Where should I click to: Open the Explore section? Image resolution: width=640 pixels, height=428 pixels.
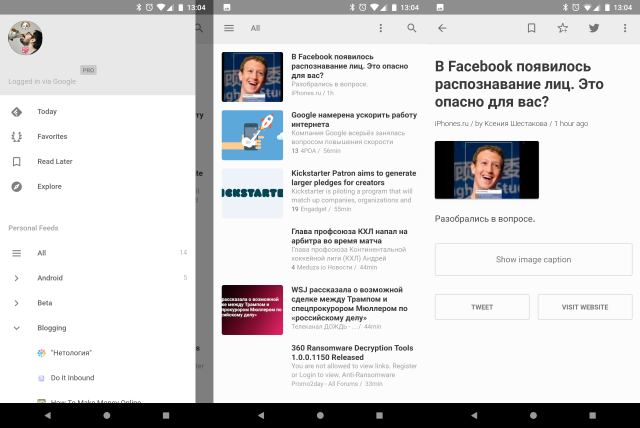pyautogui.click(x=98, y=186)
